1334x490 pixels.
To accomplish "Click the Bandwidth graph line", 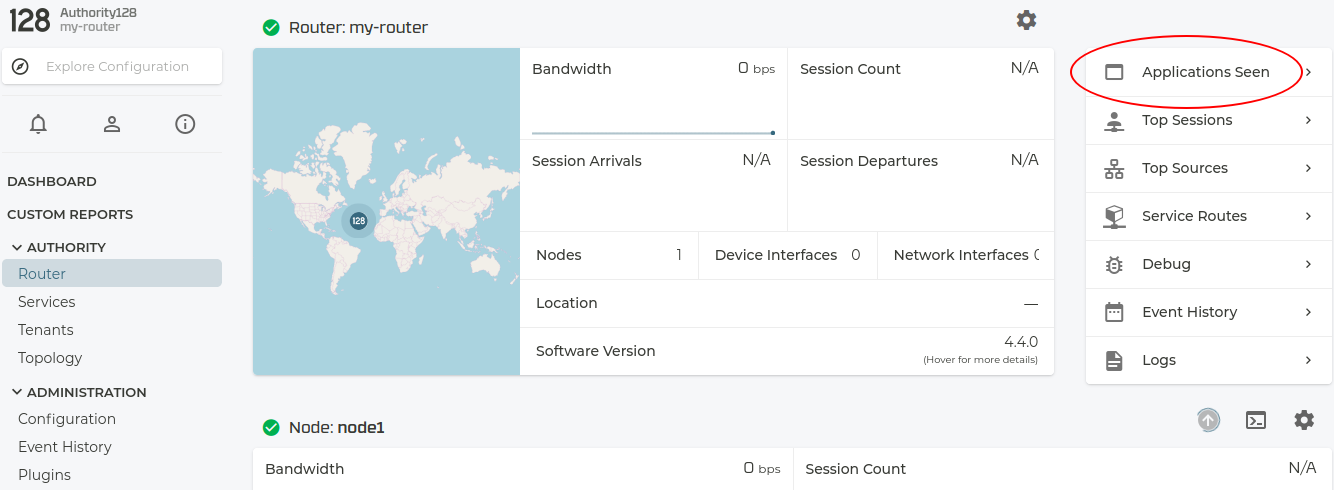I will (x=652, y=132).
